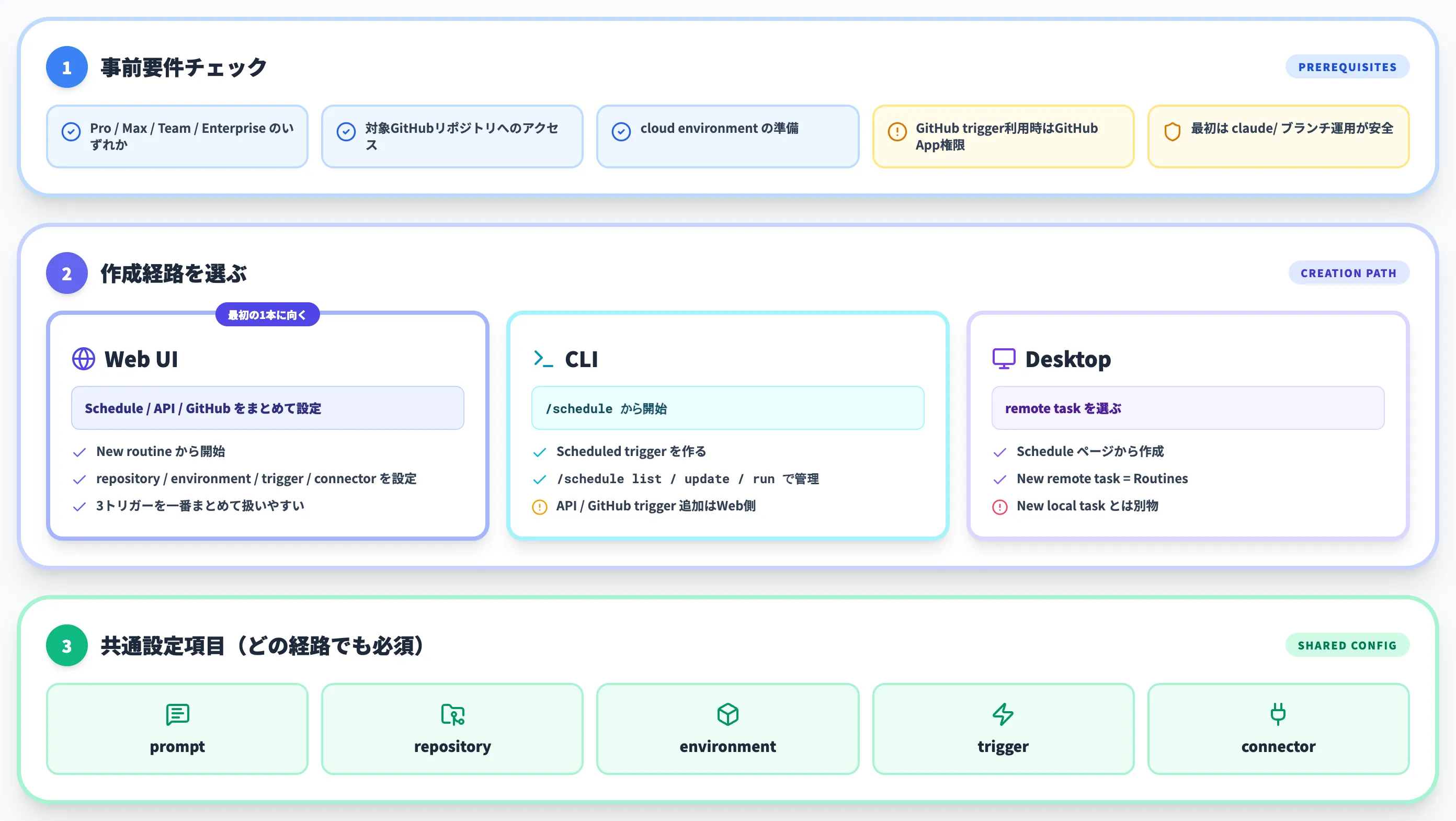Click the red alert icon beside New local task
The height and width of the screenshot is (821, 1456).
coord(1000,507)
